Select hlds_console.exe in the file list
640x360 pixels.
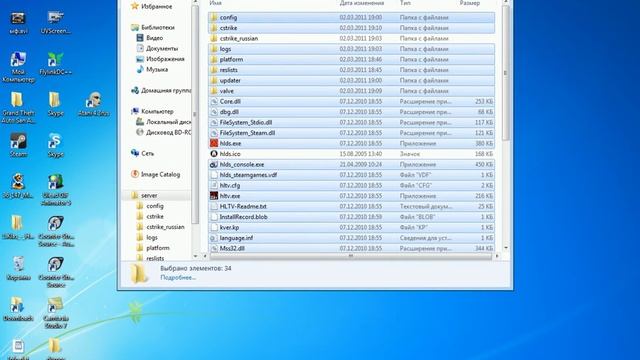(x=351, y=164)
